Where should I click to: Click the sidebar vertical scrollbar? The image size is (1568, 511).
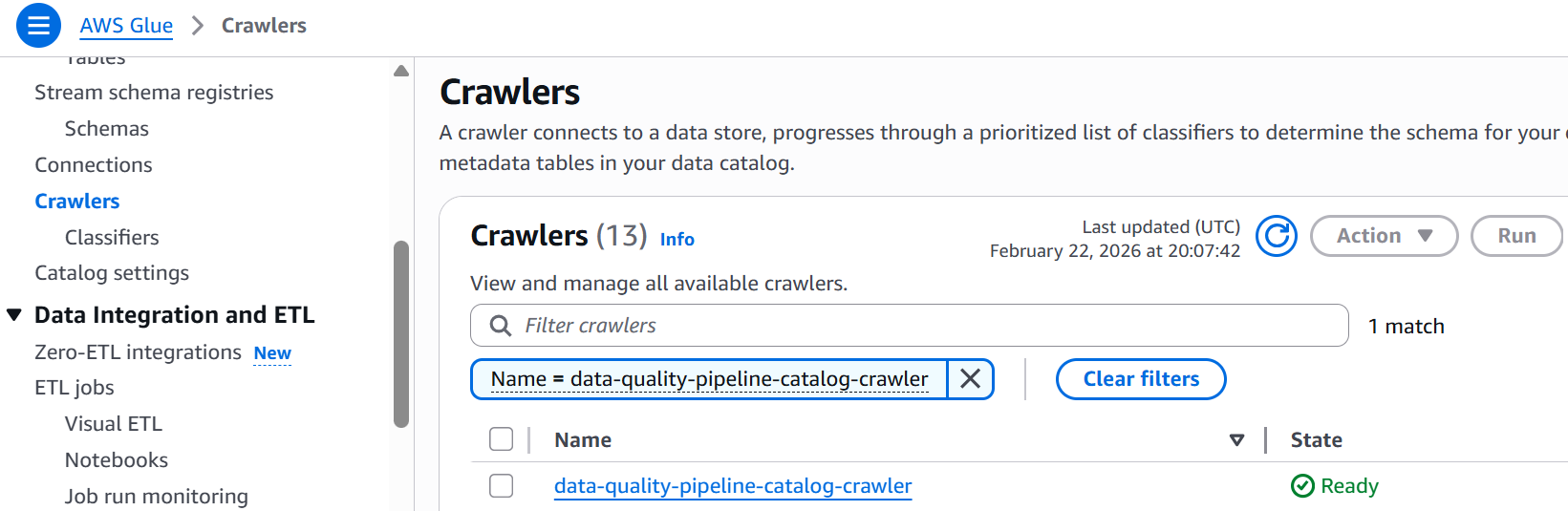(401, 334)
